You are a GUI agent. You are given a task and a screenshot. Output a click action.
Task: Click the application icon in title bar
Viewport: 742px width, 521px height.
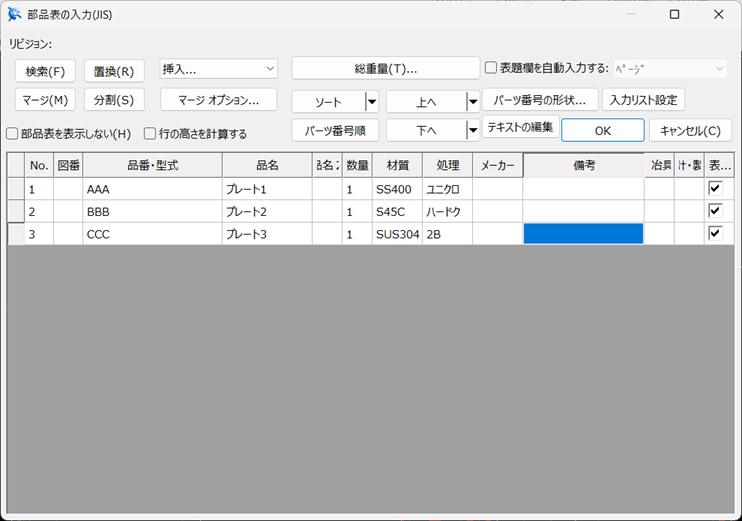pos(14,15)
